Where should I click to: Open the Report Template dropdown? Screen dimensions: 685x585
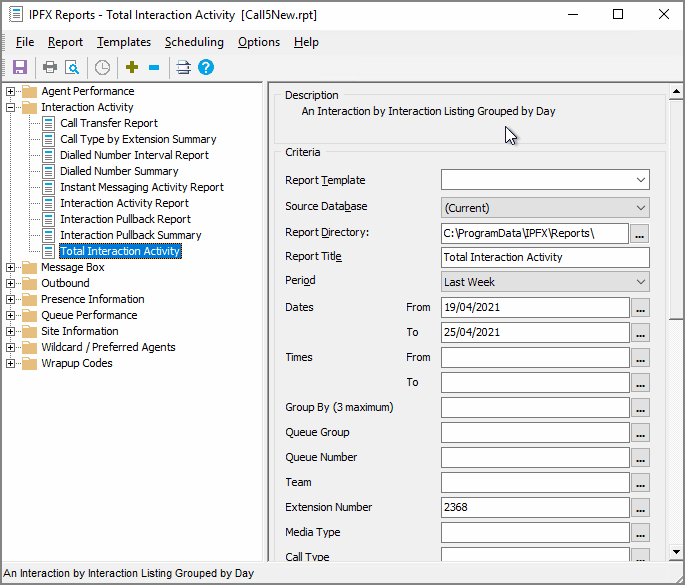(640, 180)
